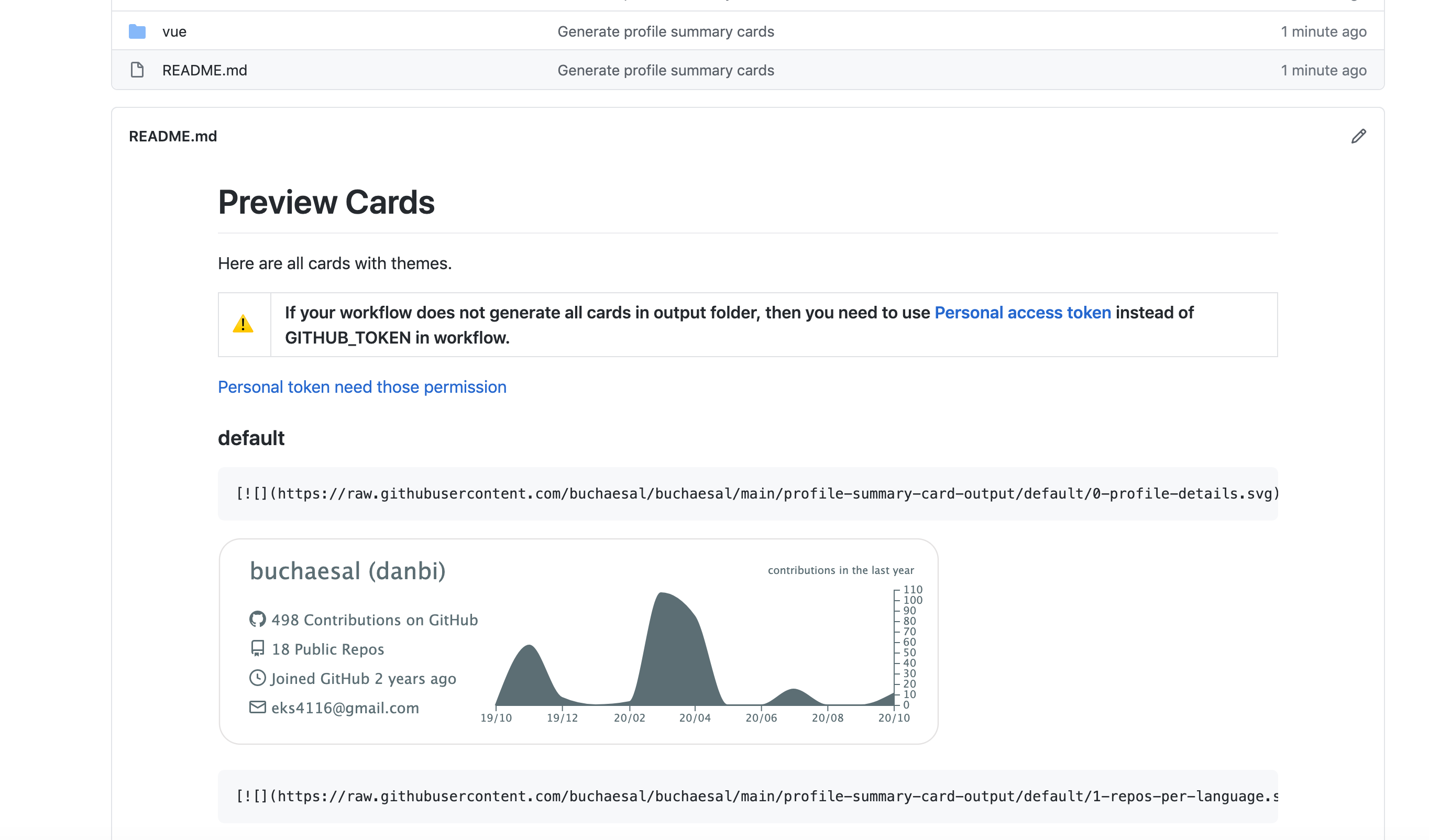This screenshot has height=840, width=1429.
Task: Click the vue folder icon
Action: 137,32
